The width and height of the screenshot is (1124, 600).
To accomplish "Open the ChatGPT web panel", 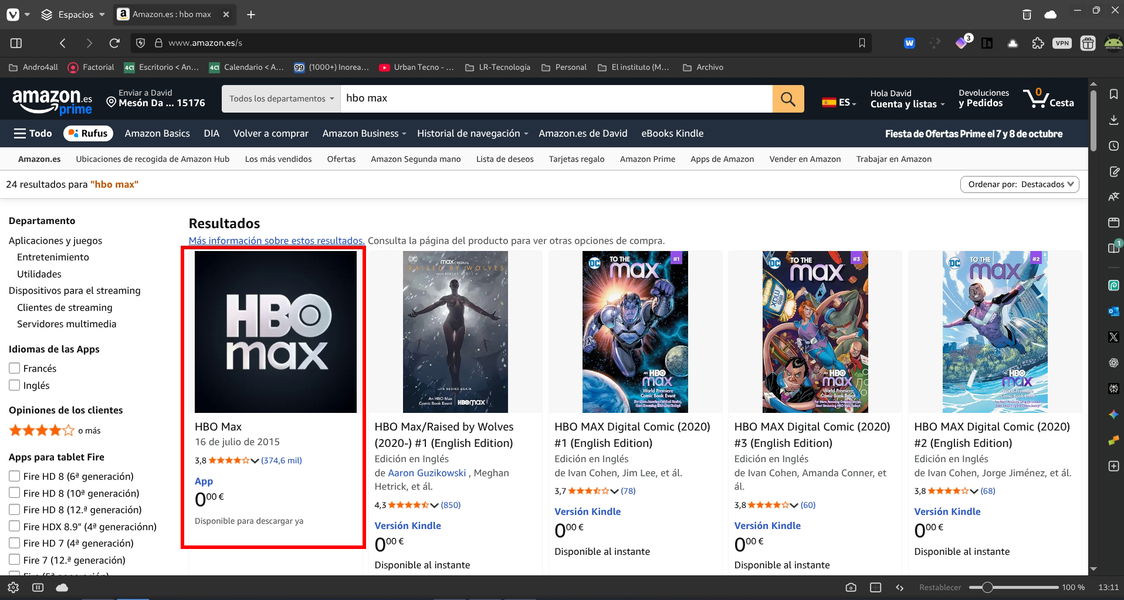I will tap(1113, 362).
